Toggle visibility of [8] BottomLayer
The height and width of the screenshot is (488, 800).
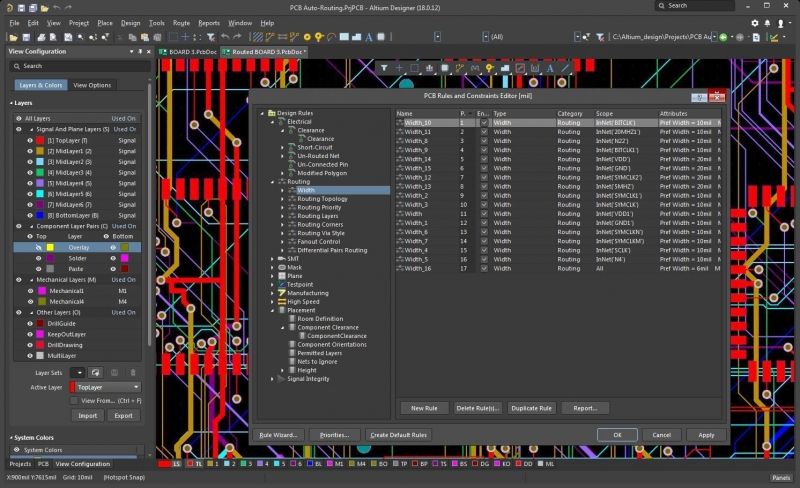[30, 215]
